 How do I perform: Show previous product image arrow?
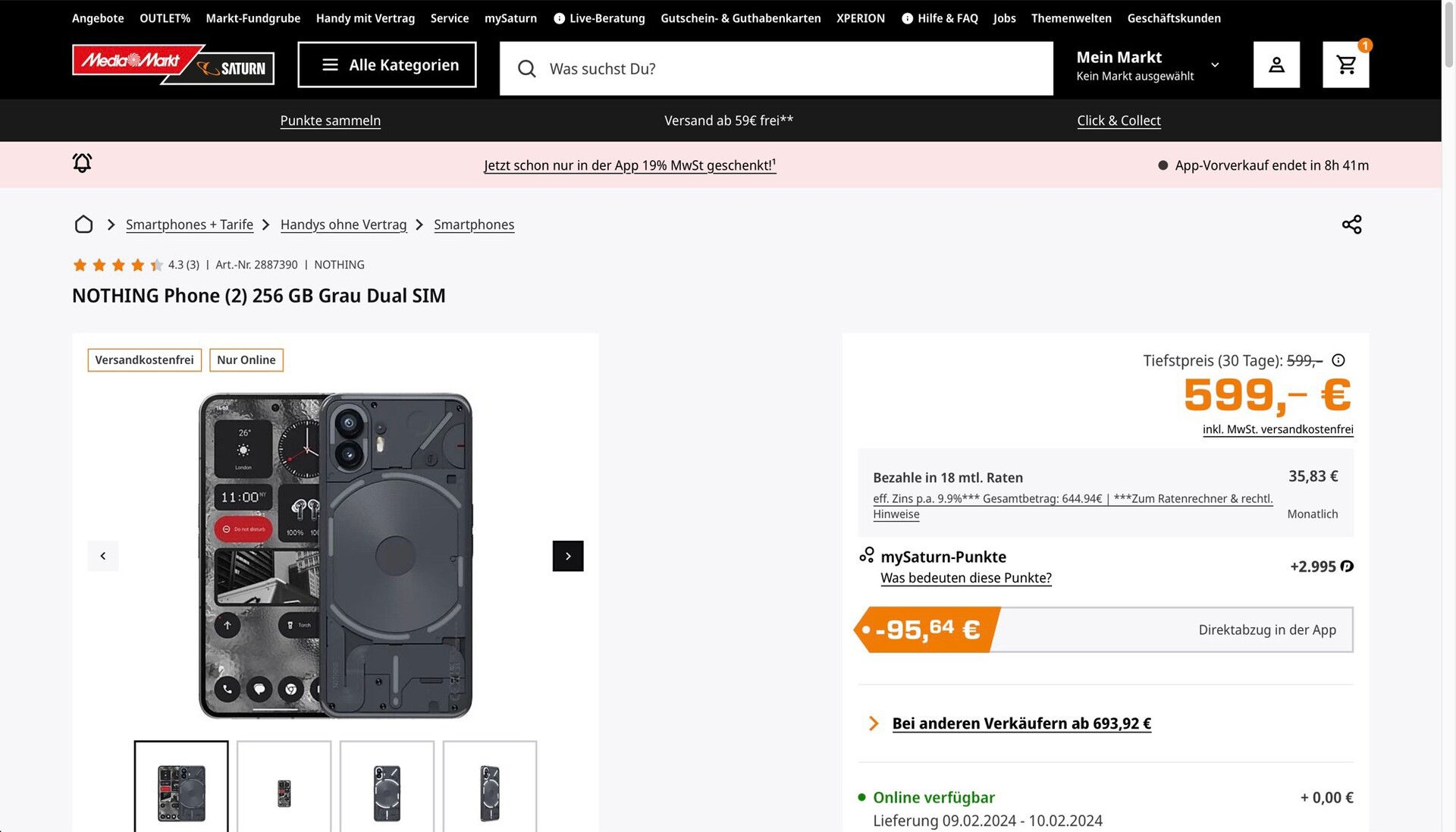click(x=103, y=556)
